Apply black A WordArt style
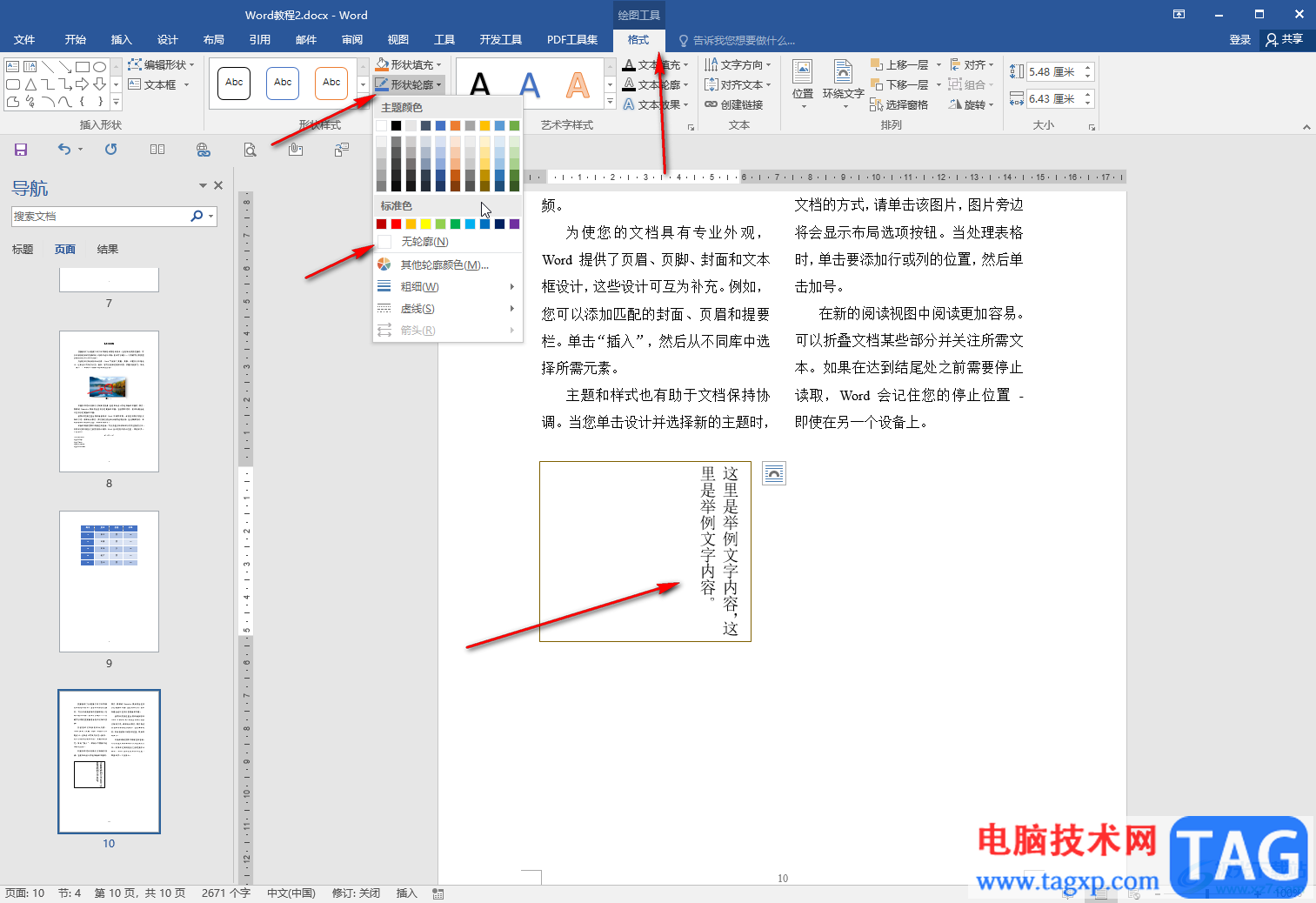Screen dimensions: 1316x903 (480, 84)
